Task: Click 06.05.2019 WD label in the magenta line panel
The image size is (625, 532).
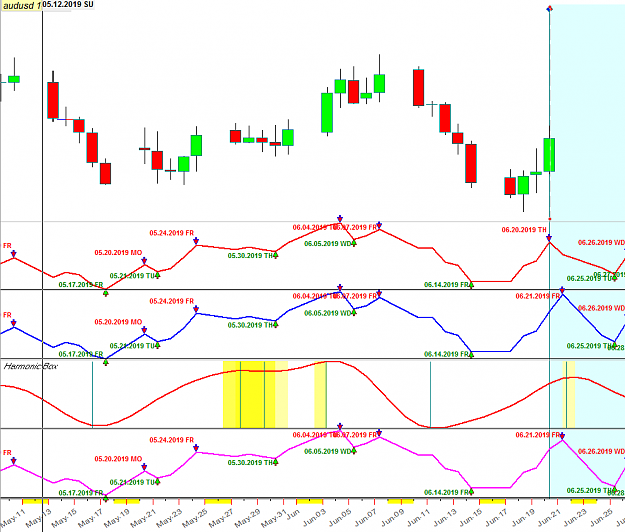Action: [x=328, y=452]
